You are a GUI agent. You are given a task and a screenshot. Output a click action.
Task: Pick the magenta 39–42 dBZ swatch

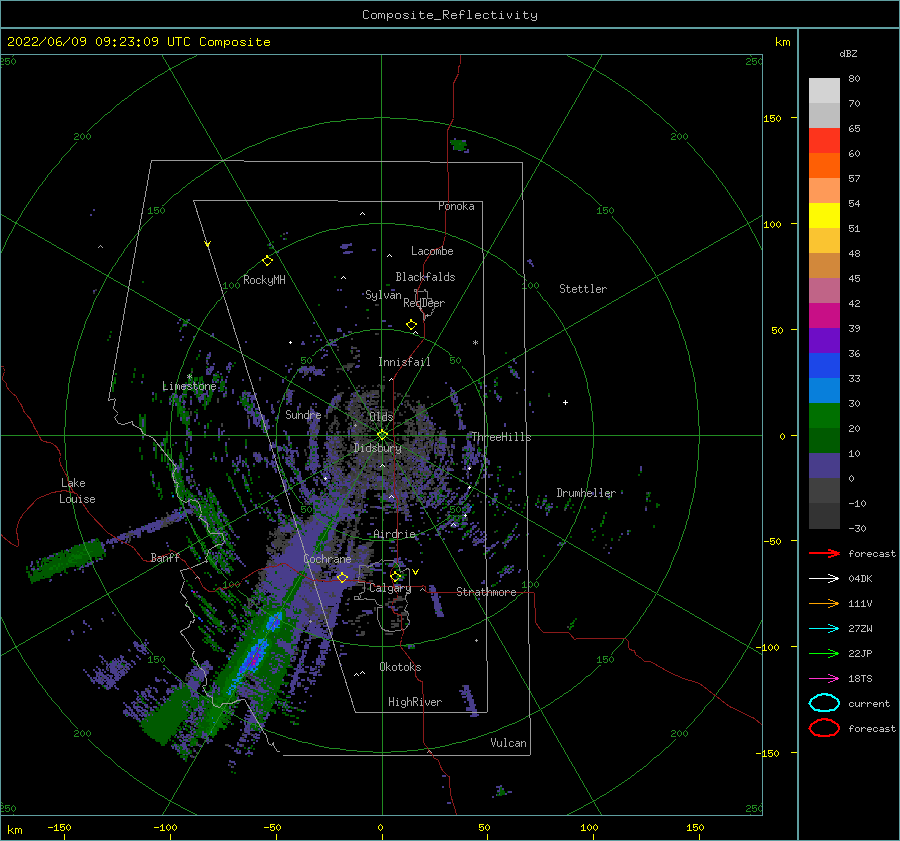824,316
